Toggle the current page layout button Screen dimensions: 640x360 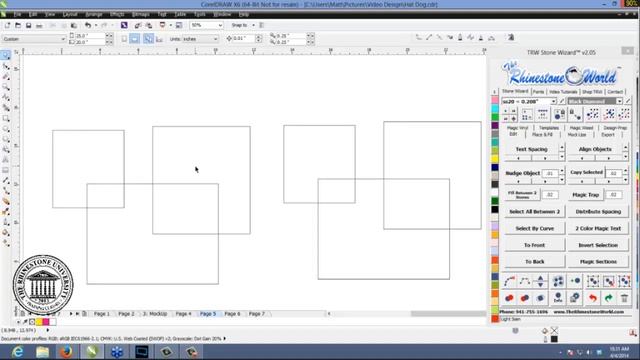point(159,39)
